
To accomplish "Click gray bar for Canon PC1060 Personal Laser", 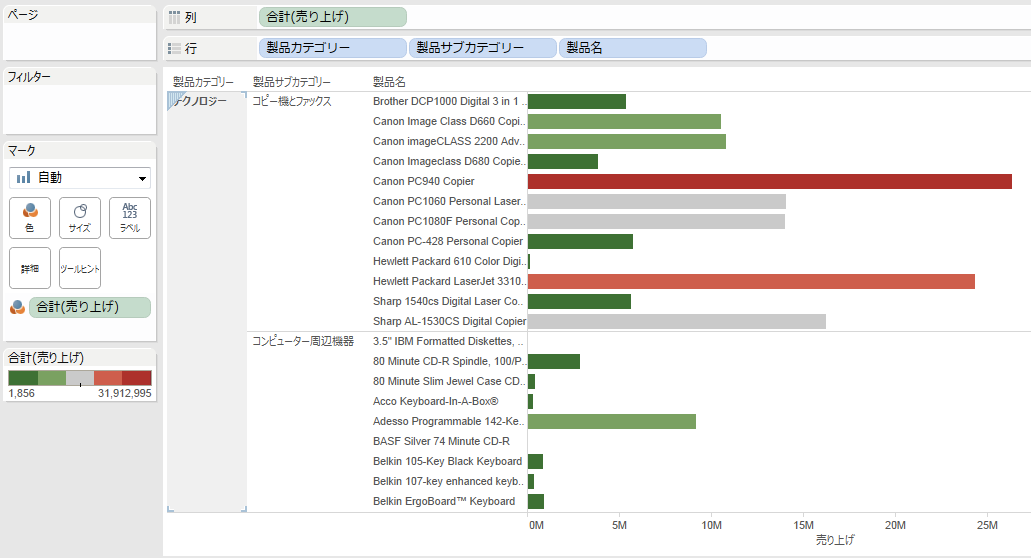I will (657, 201).
